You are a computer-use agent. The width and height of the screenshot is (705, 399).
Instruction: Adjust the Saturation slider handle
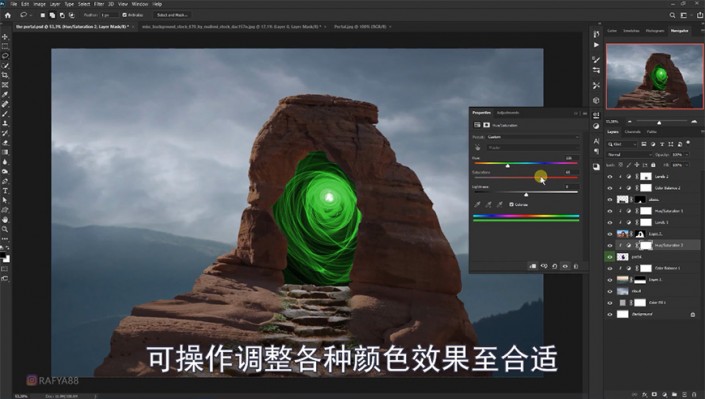coord(540,179)
